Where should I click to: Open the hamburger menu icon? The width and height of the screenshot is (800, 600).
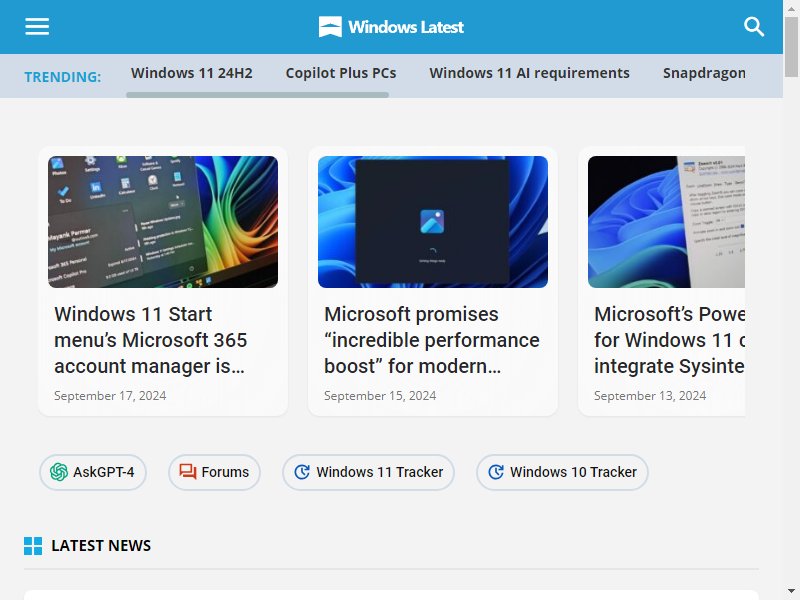point(37,27)
